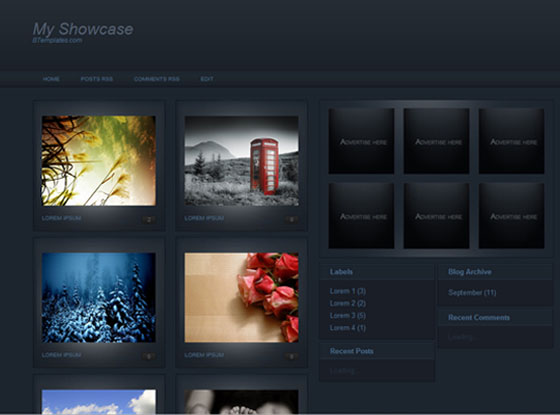Image resolution: width=560 pixels, height=415 pixels.
Task: Click bottom-middle Advertise Here banner
Action: 436,216
